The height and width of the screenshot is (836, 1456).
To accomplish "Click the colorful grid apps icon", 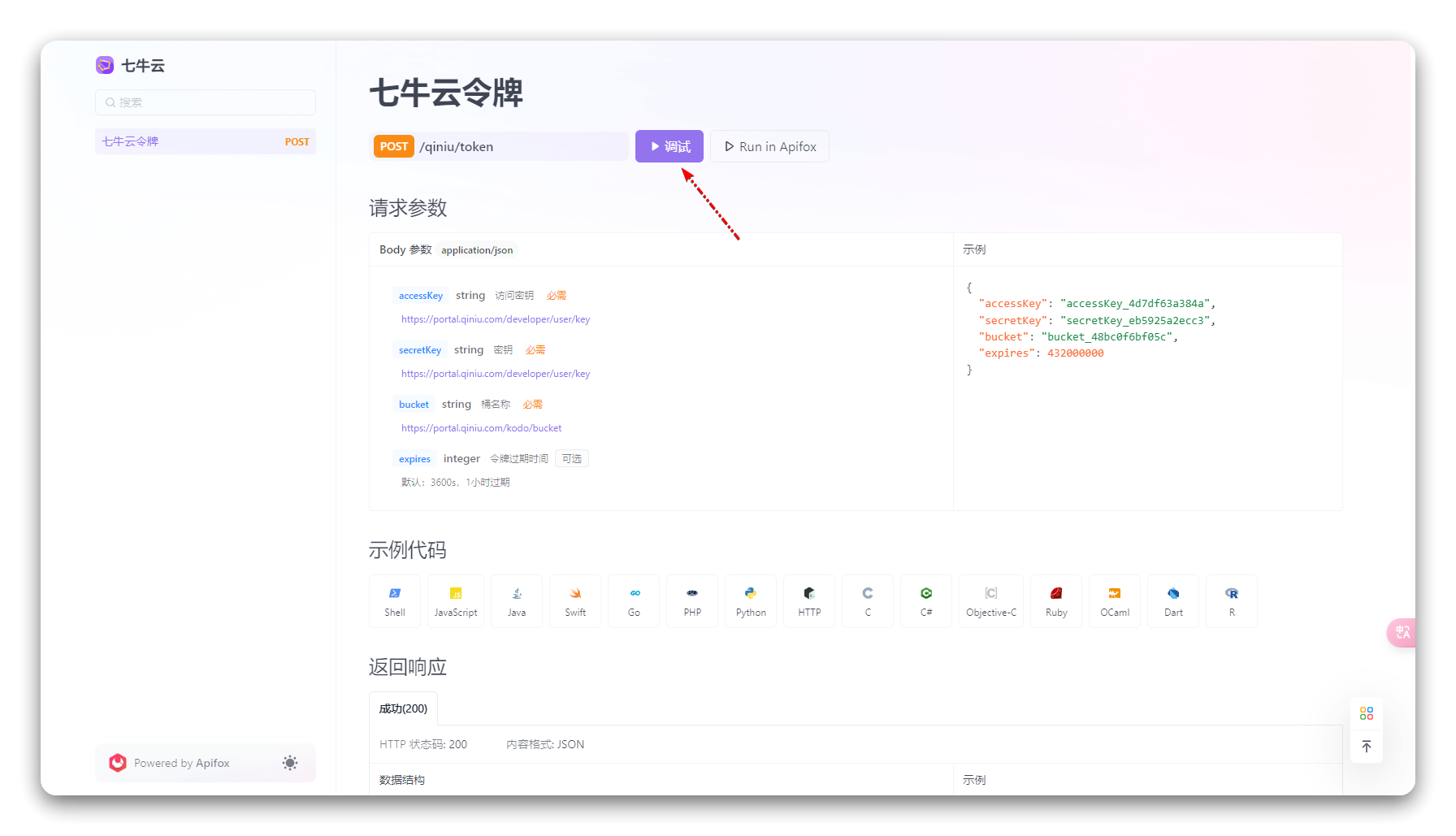I will coord(1367,713).
